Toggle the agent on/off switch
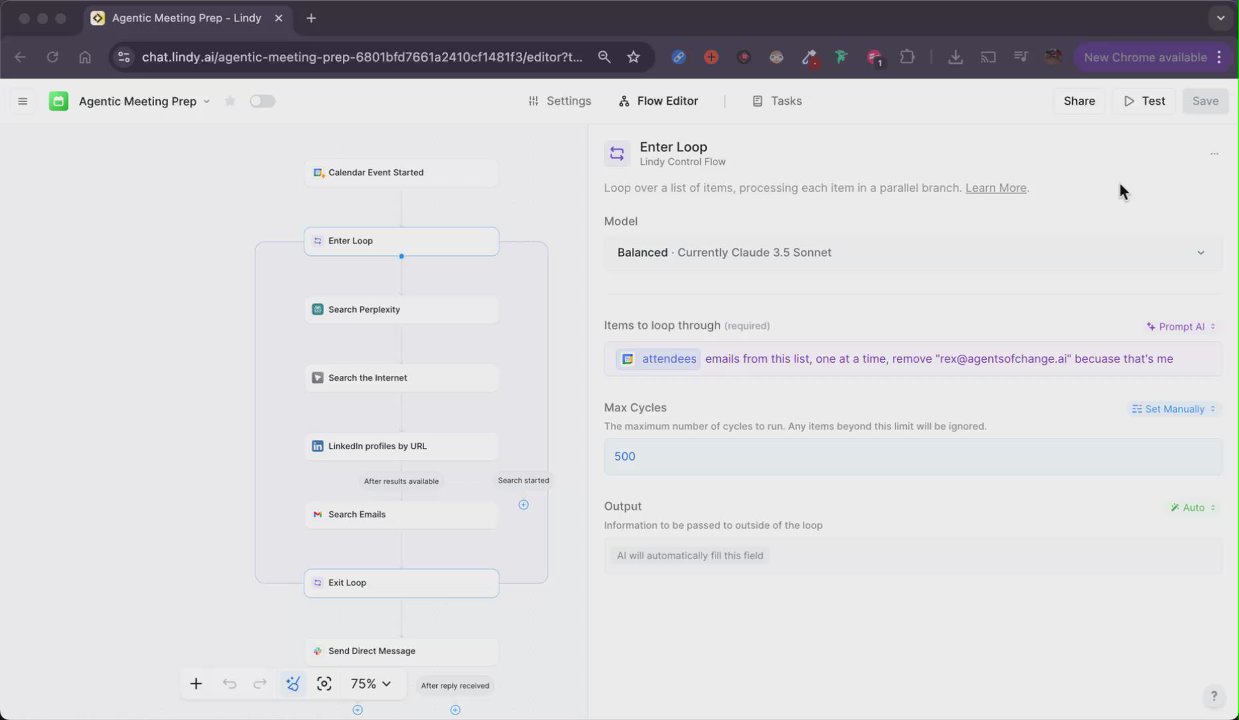Image resolution: width=1239 pixels, height=720 pixels. point(262,101)
